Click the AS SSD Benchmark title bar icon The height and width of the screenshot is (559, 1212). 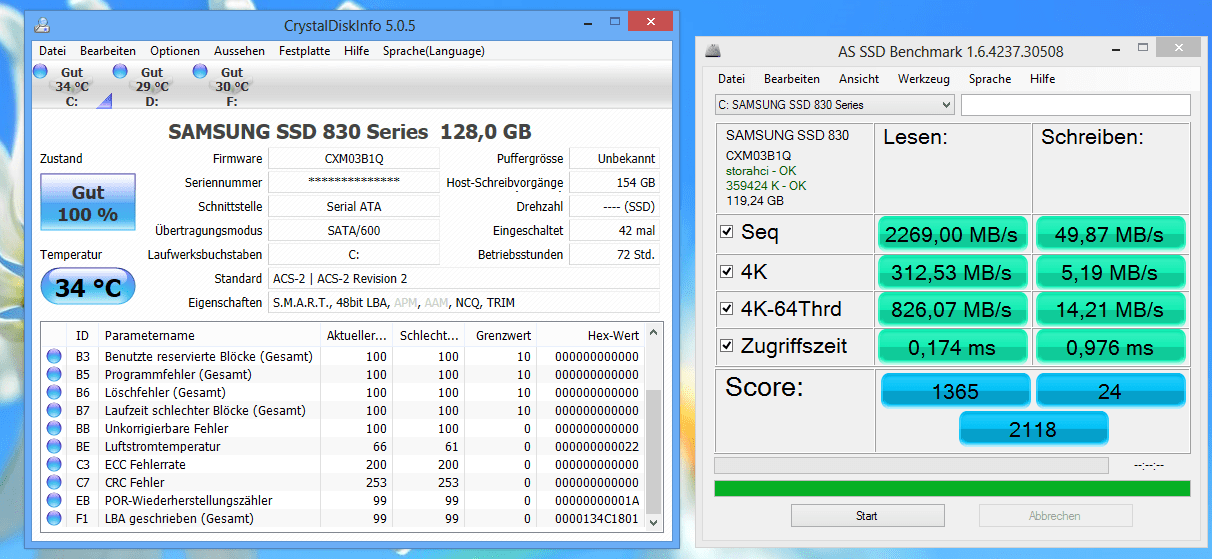point(713,51)
